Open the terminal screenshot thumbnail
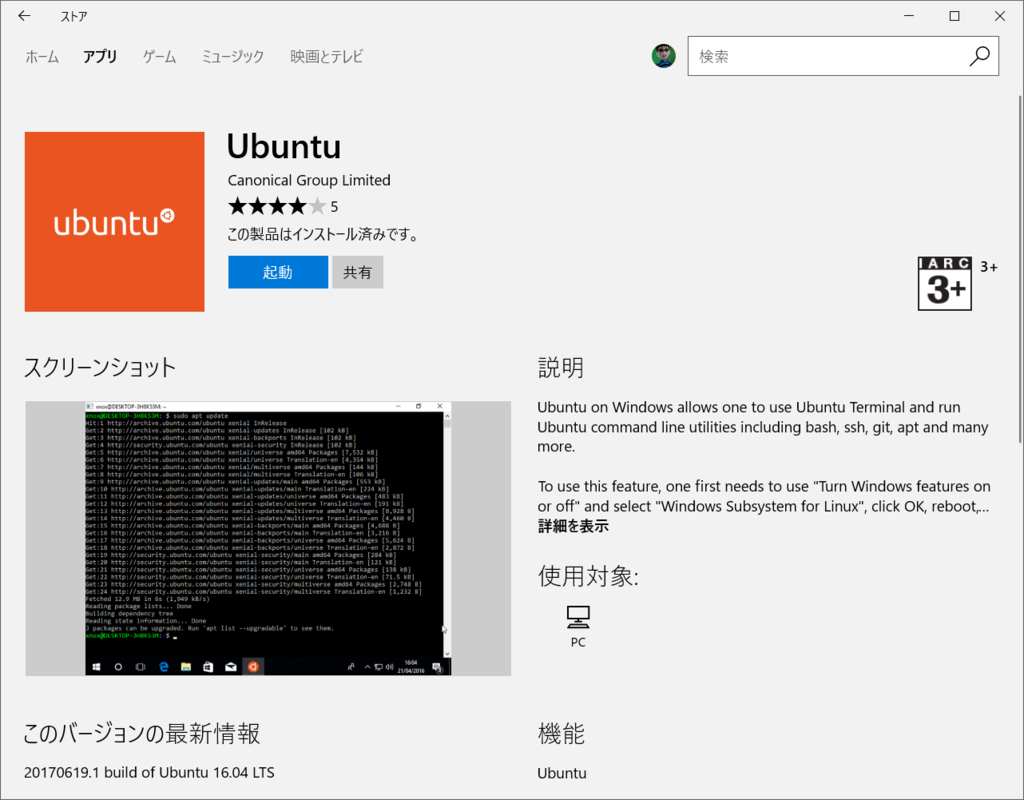The width and height of the screenshot is (1024, 800). [x=268, y=538]
